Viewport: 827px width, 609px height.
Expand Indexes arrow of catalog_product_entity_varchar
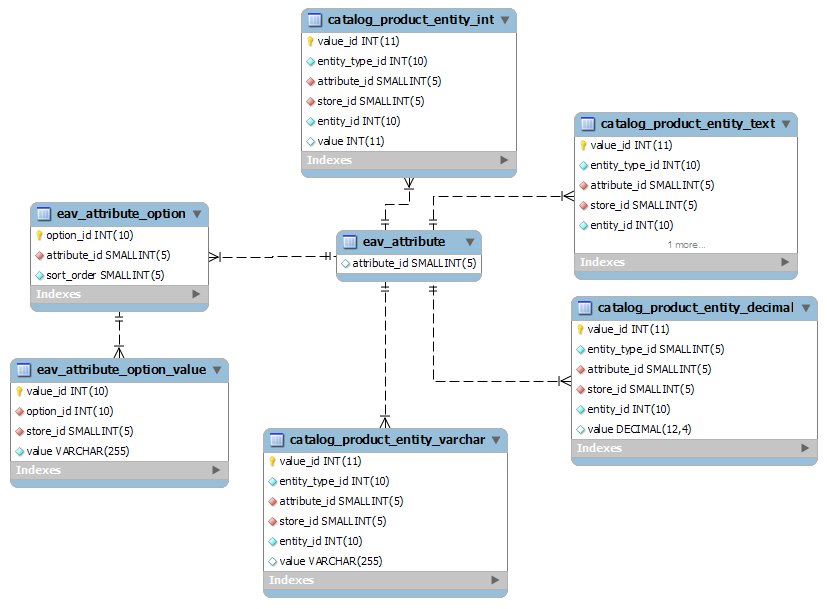(495, 580)
